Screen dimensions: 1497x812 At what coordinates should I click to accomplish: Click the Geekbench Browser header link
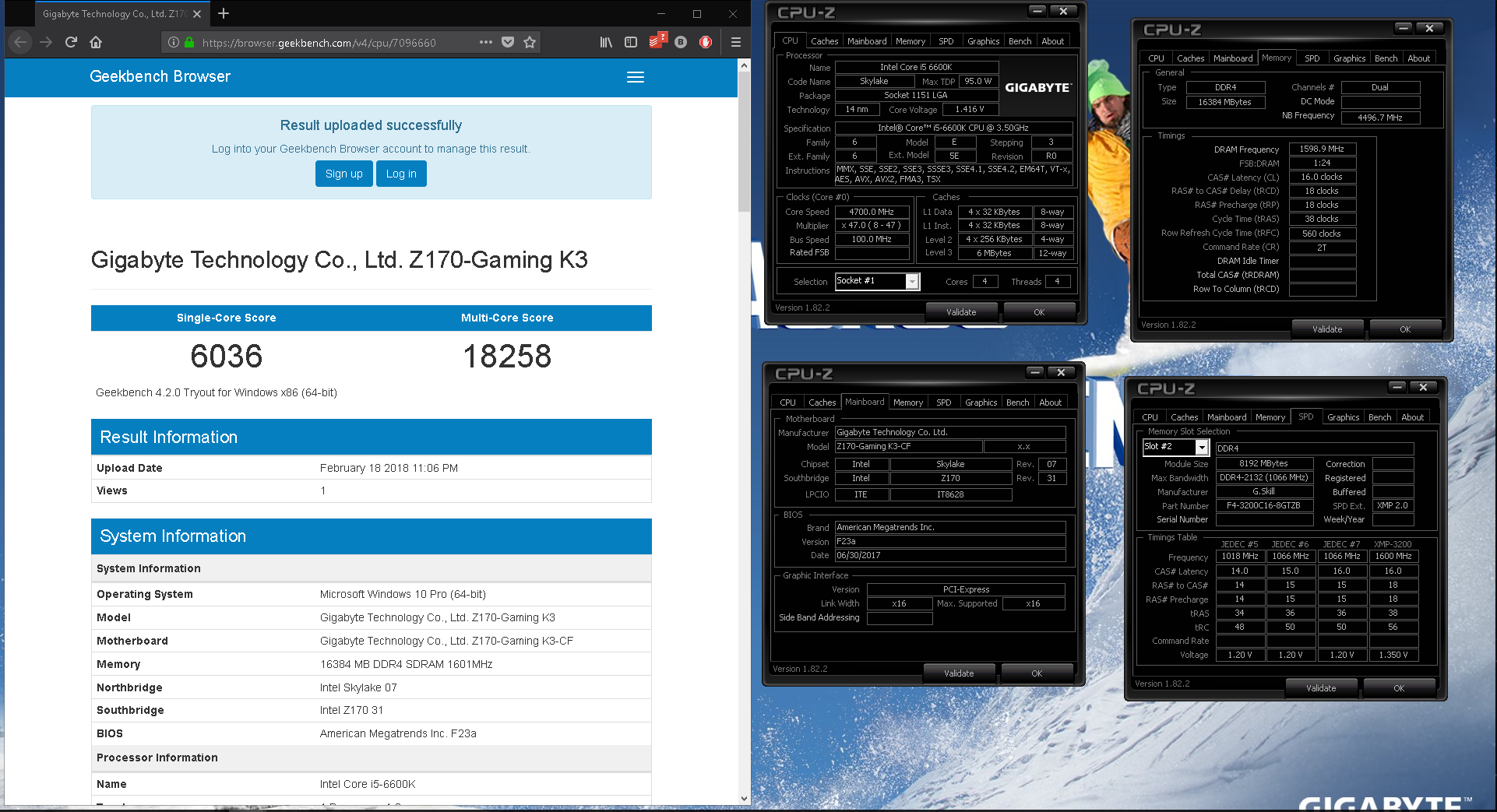tap(160, 76)
